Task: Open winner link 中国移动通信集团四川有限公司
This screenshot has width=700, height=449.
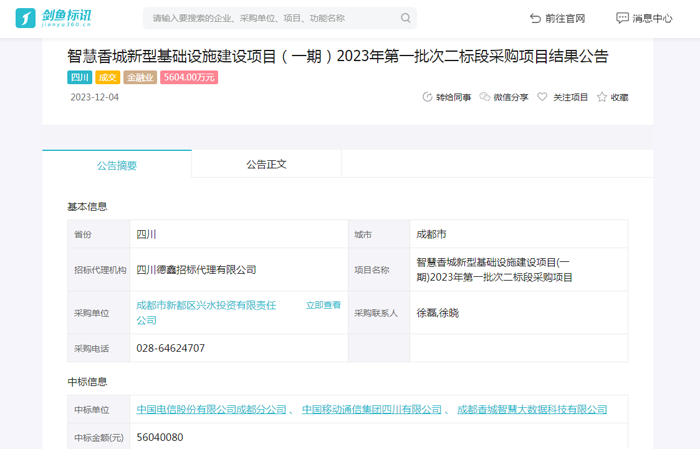Action: point(371,409)
